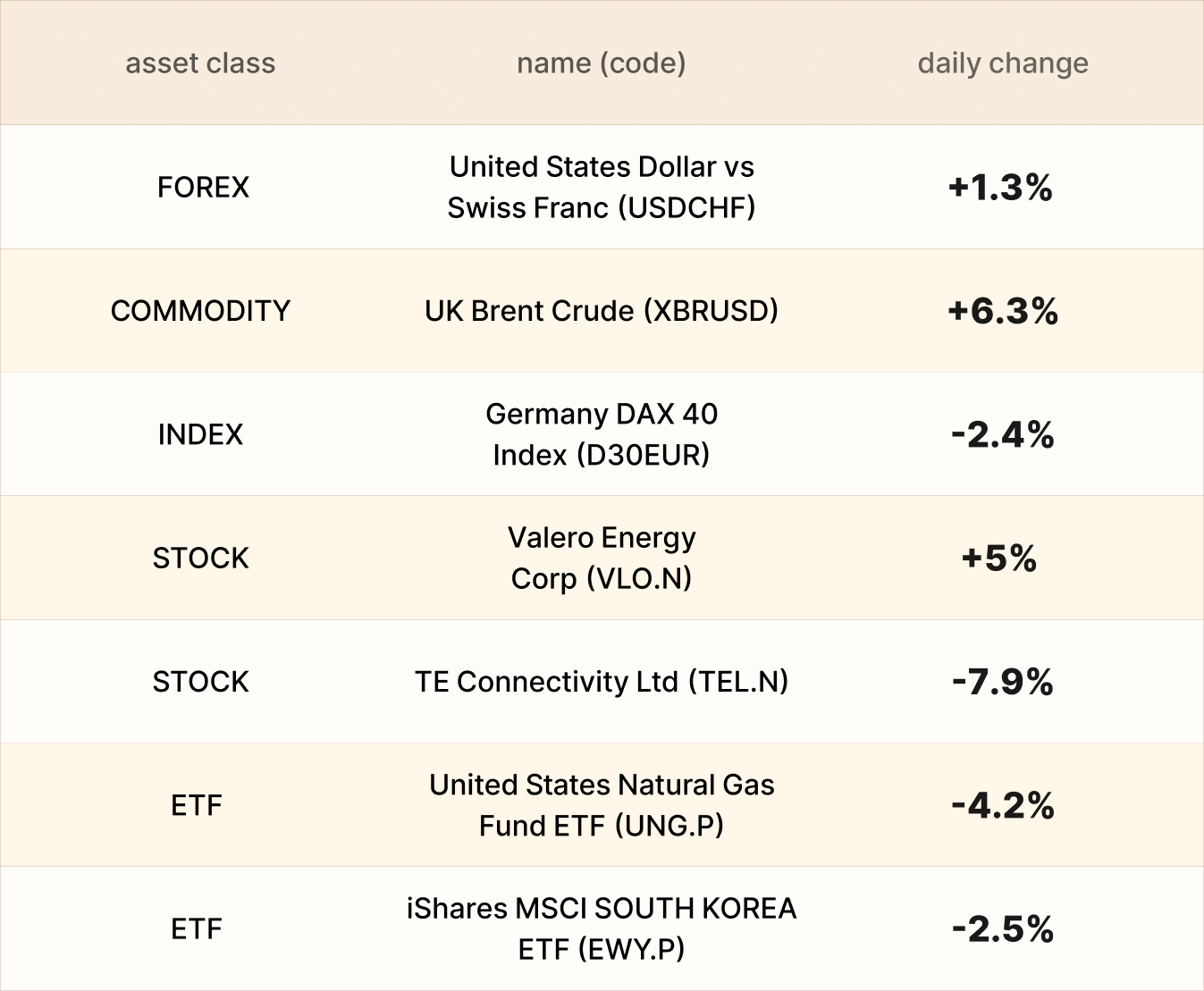The width and height of the screenshot is (1204, 991).
Task: Click the +1.3% daily change value
Action: 1000,188
